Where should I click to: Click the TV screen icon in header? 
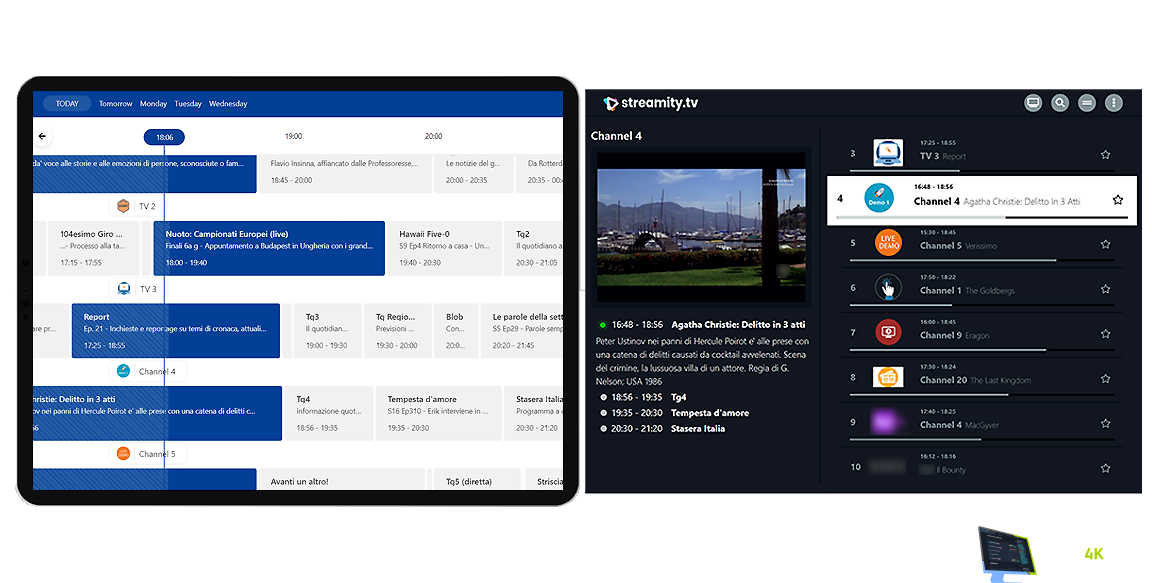click(1034, 103)
